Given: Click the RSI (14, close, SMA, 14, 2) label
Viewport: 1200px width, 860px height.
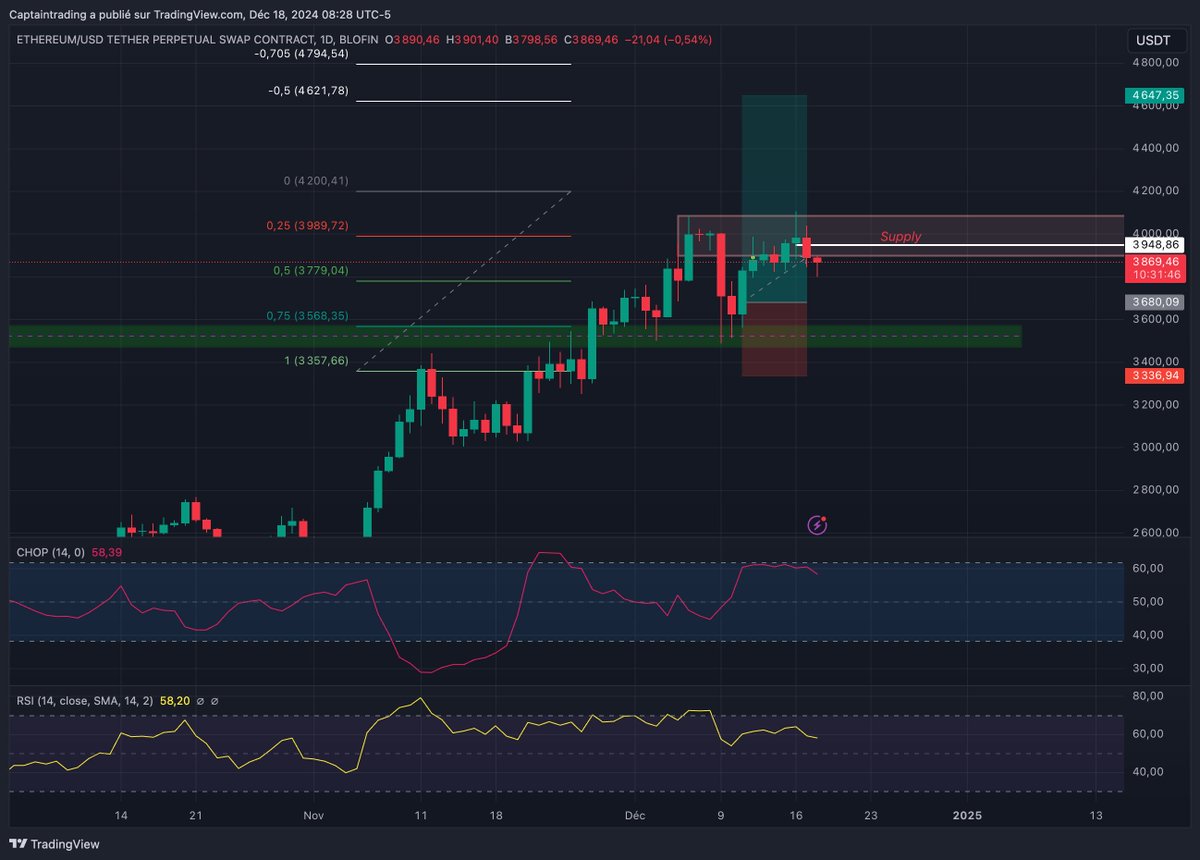Looking at the screenshot, I should (85, 702).
